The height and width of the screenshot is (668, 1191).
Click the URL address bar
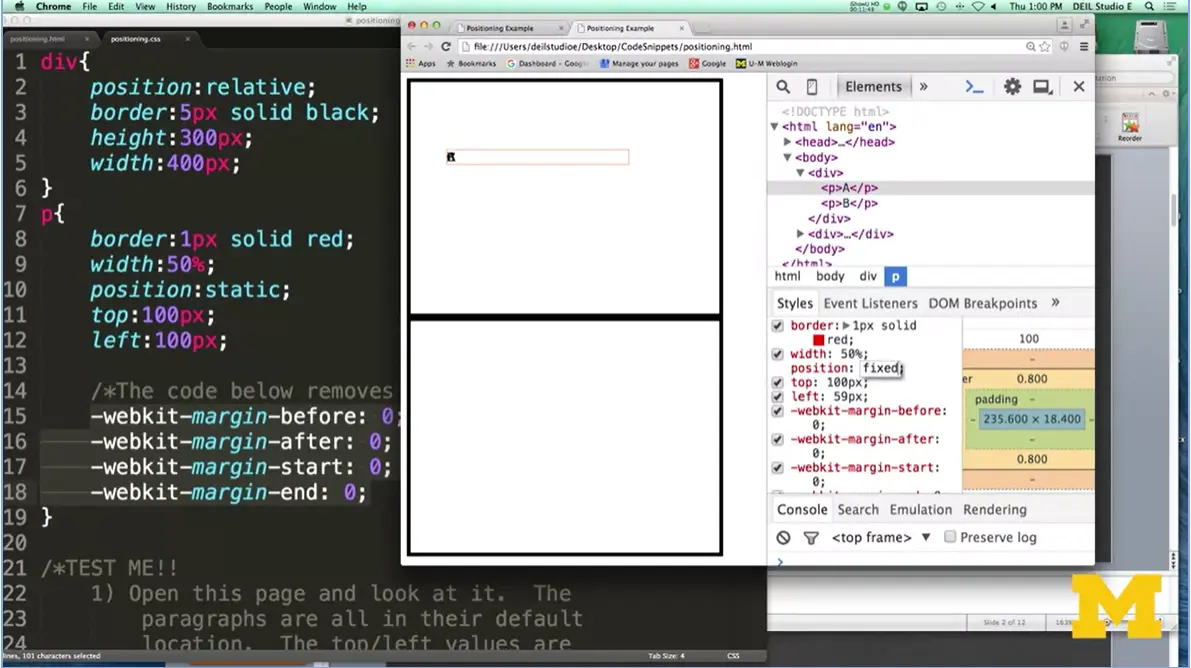[740, 47]
